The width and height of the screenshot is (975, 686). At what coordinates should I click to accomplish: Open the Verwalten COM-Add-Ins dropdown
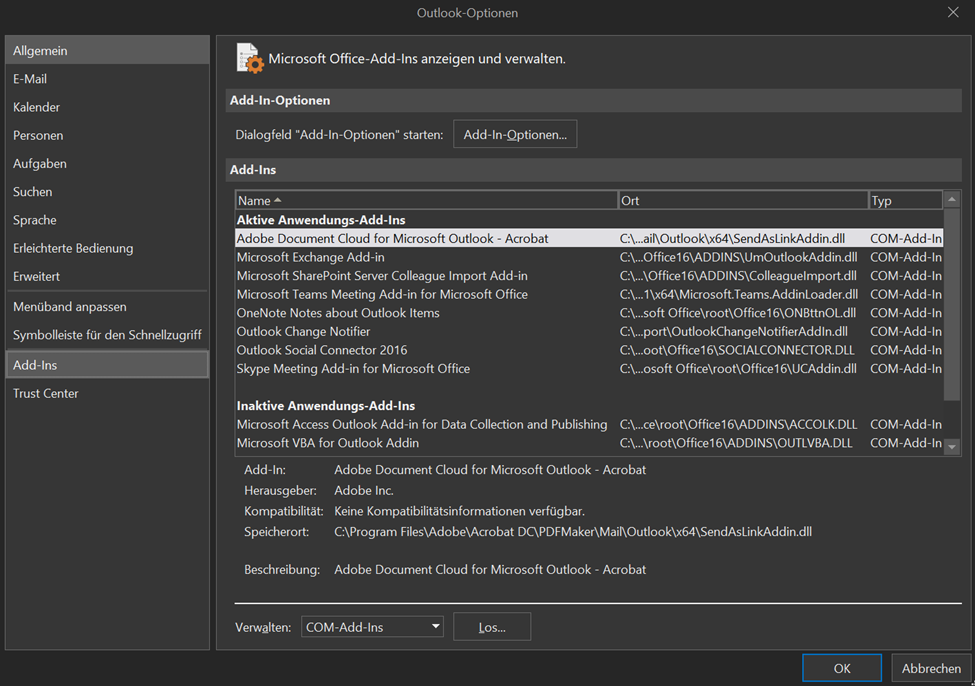coord(372,627)
